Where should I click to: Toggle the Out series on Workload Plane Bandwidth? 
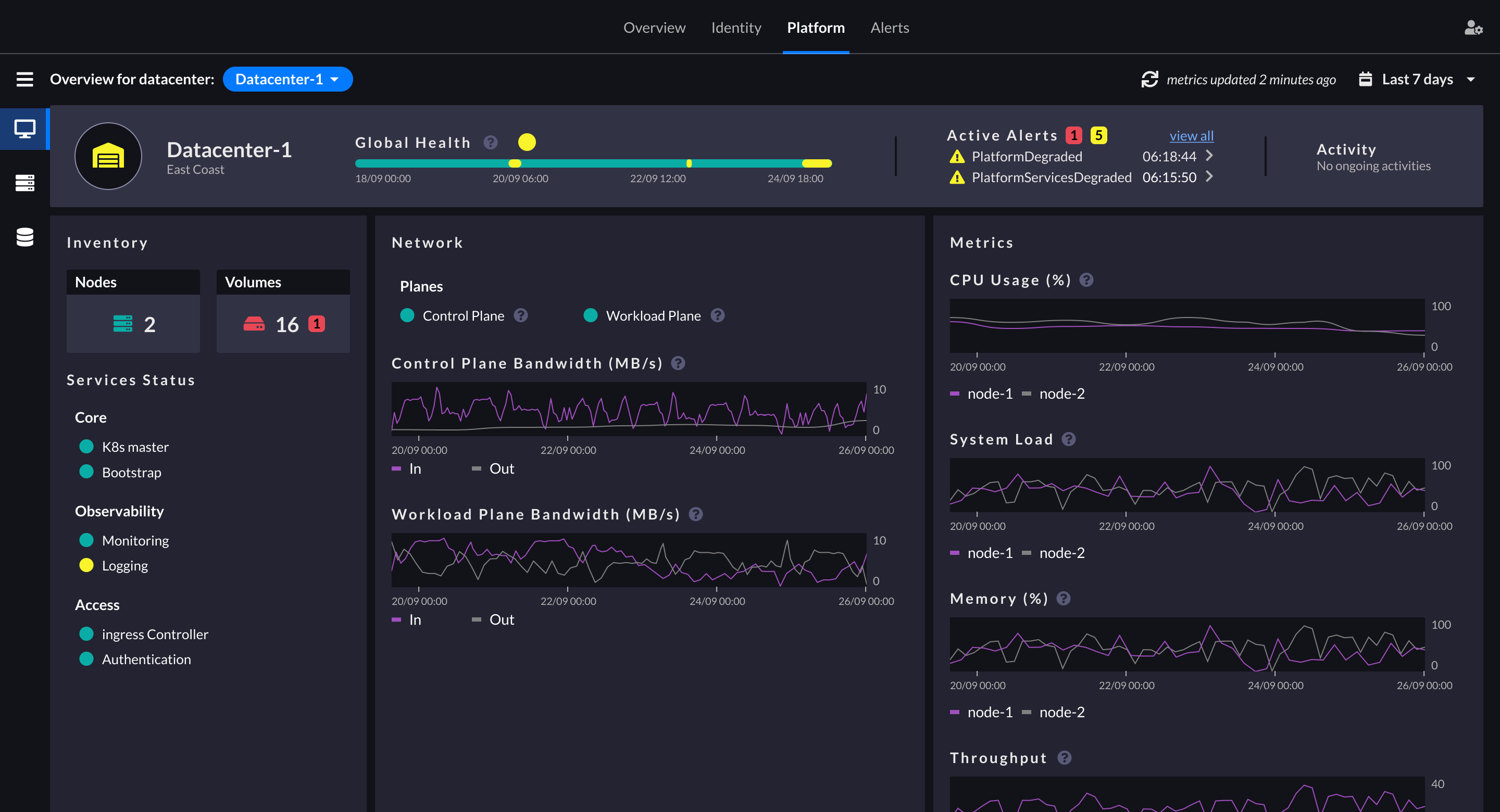pyautogui.click(x=493, y=620)
